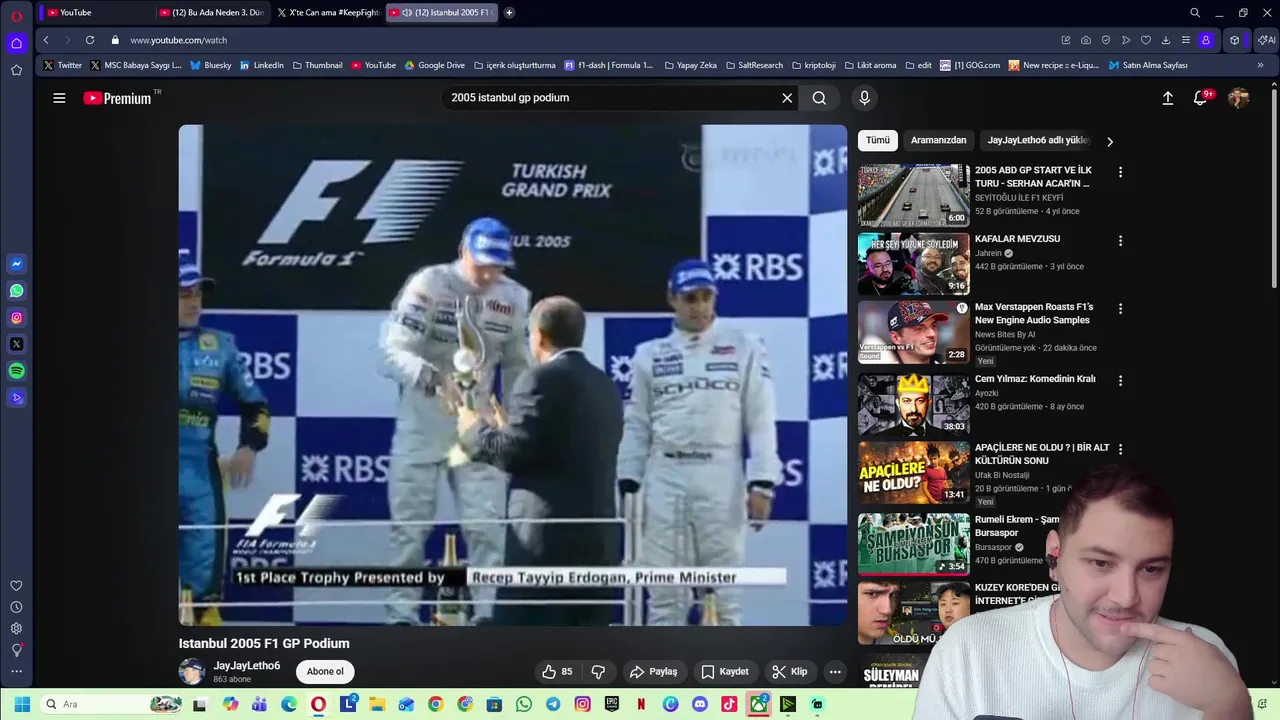Show more filter chips with the arrow
The width and height of the screenshot is (1280, 720).
point(1109,142)
